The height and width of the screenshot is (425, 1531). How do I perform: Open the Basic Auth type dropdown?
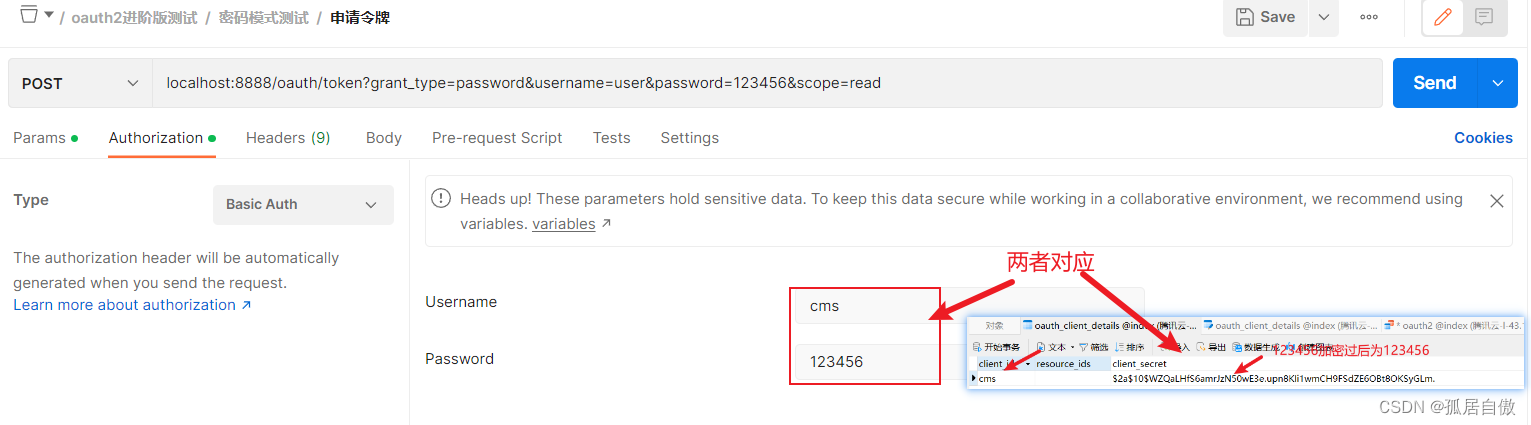[303, 204]
